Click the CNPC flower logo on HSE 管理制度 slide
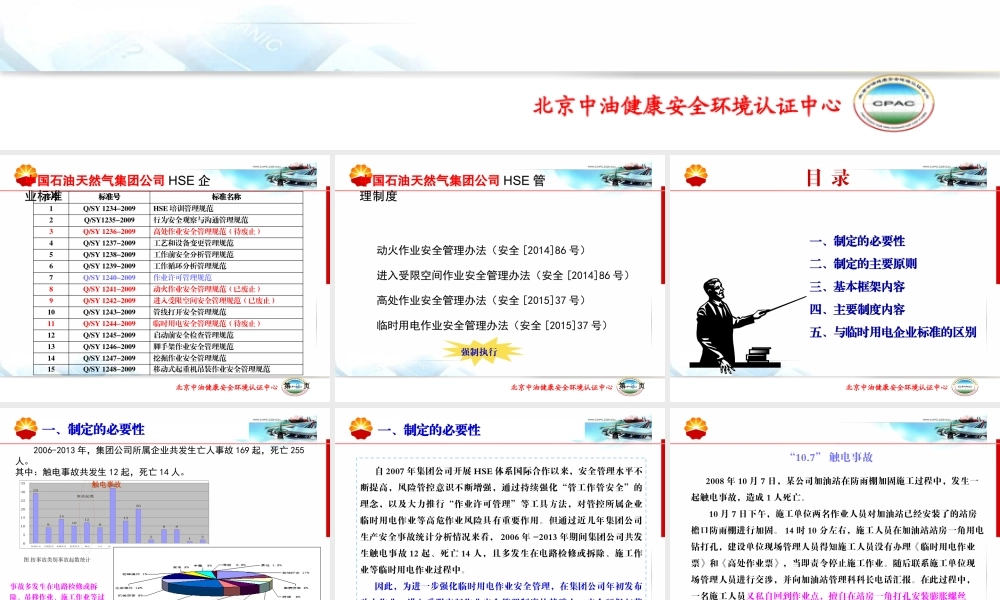This screenshot has height=600, width=1000. point(360,175)
